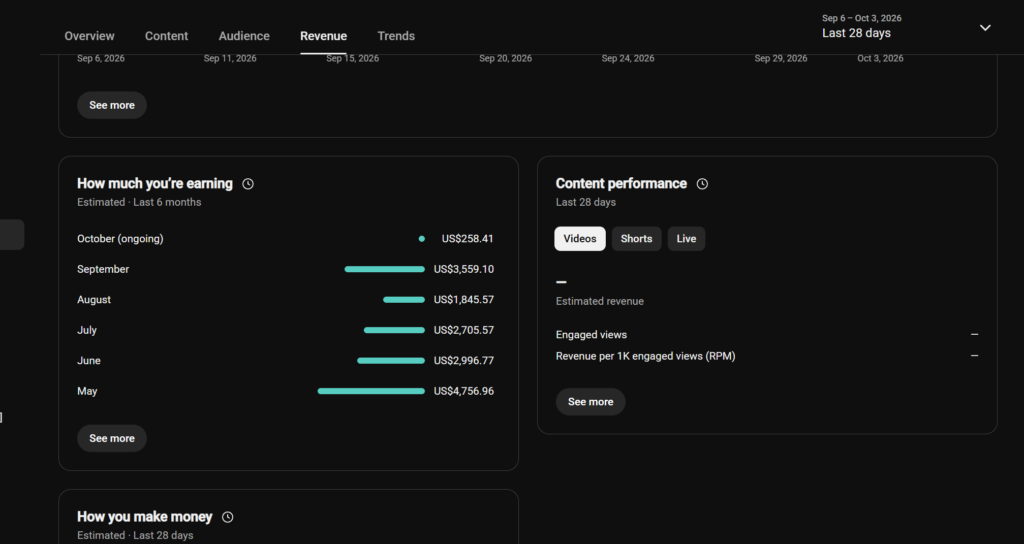1024x544 pixels.
Task: Click the US$1,845.57 August amount
Action: click(464, 300)
